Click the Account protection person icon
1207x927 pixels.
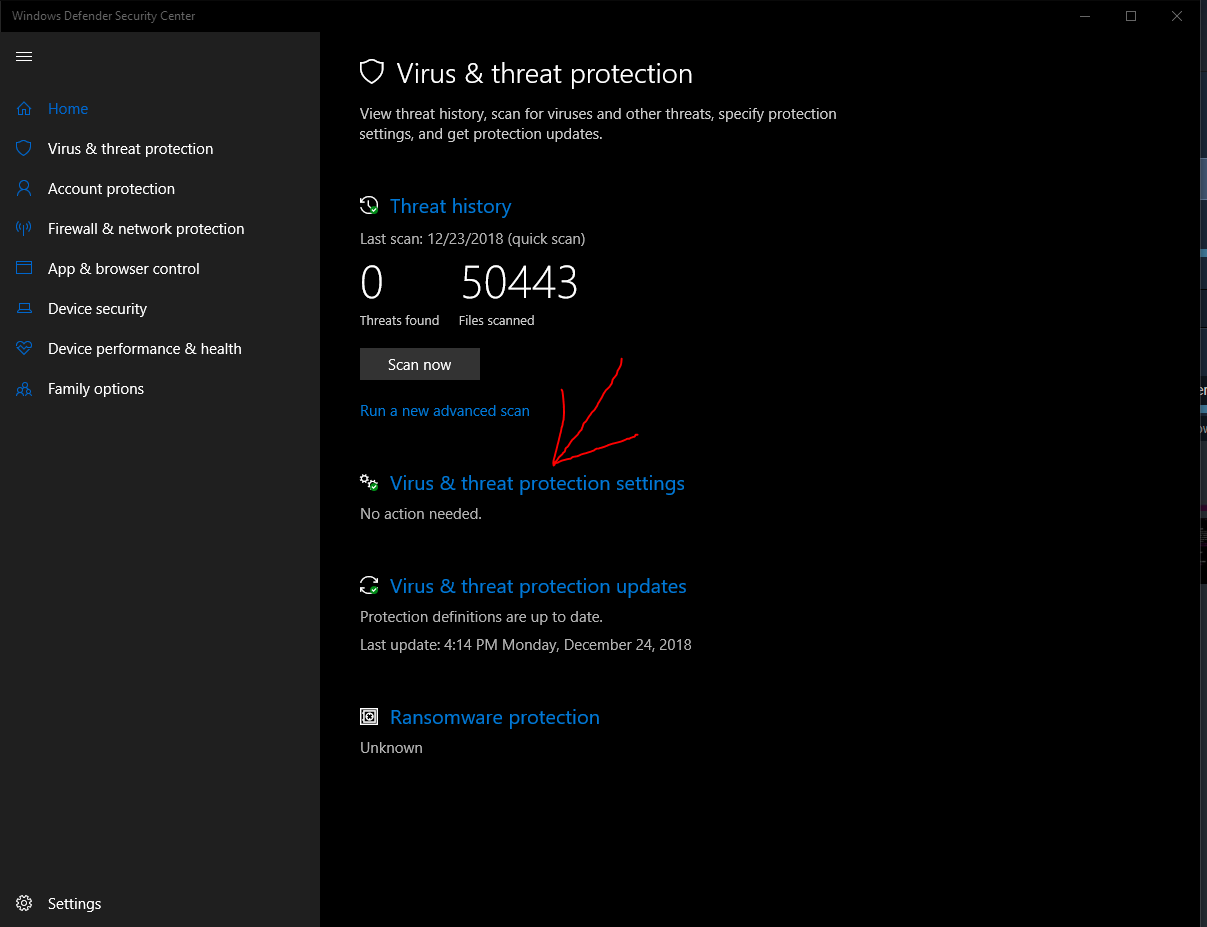coord(24,189)
